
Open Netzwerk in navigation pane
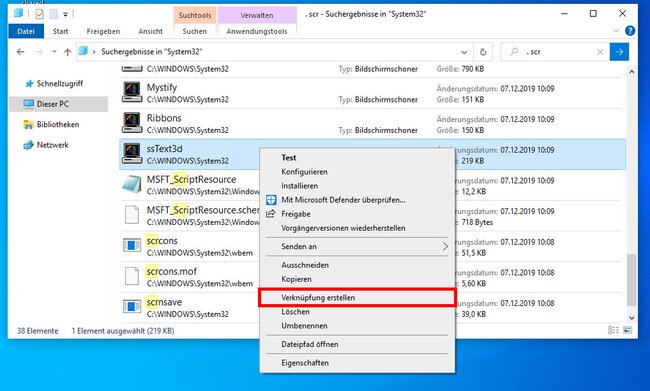(52, 145)
